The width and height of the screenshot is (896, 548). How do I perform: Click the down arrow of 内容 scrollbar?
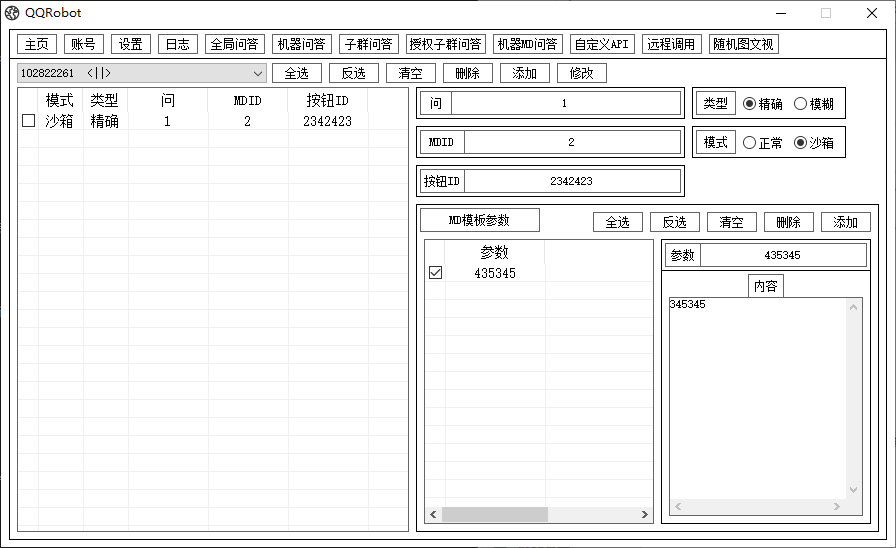[x=853, y=490]
